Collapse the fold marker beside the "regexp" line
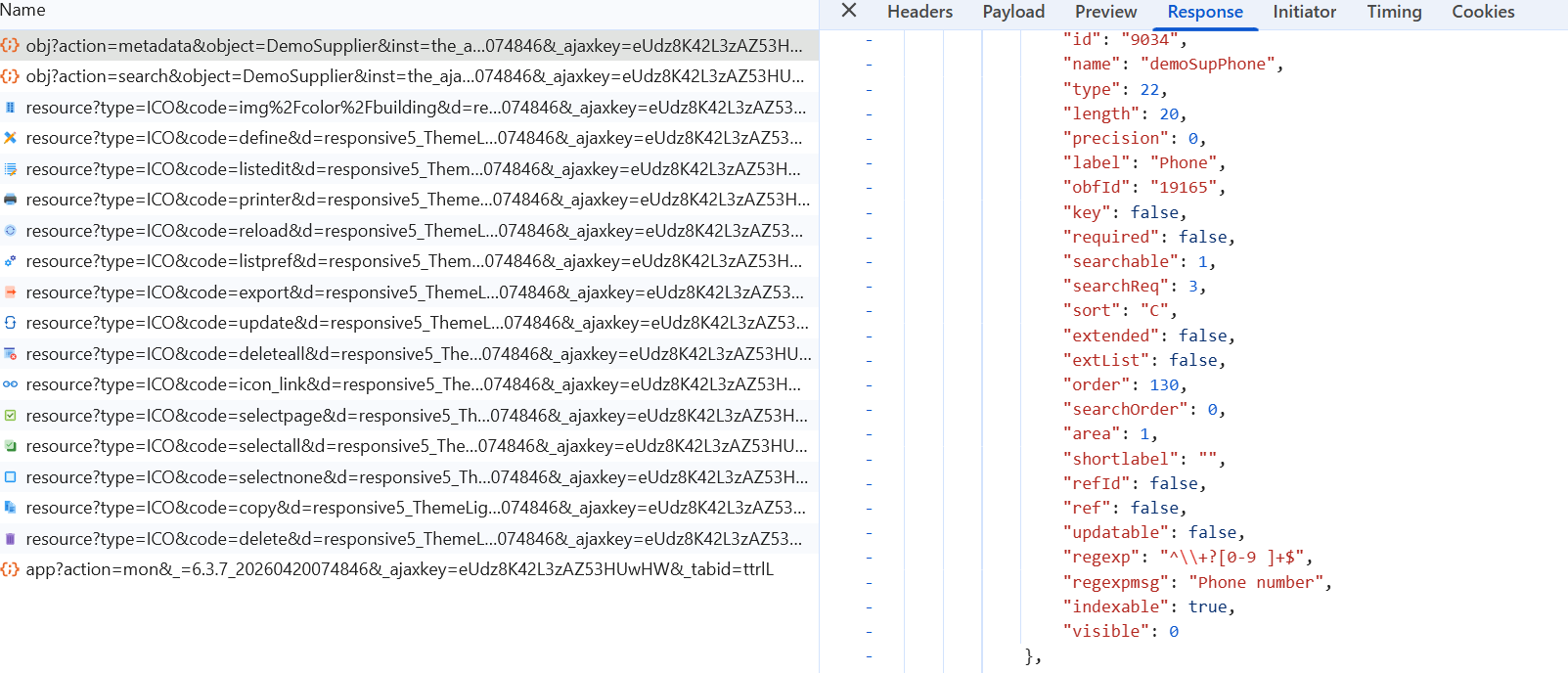The height and width of the screenshot is (673, 1568). [869, 558]
